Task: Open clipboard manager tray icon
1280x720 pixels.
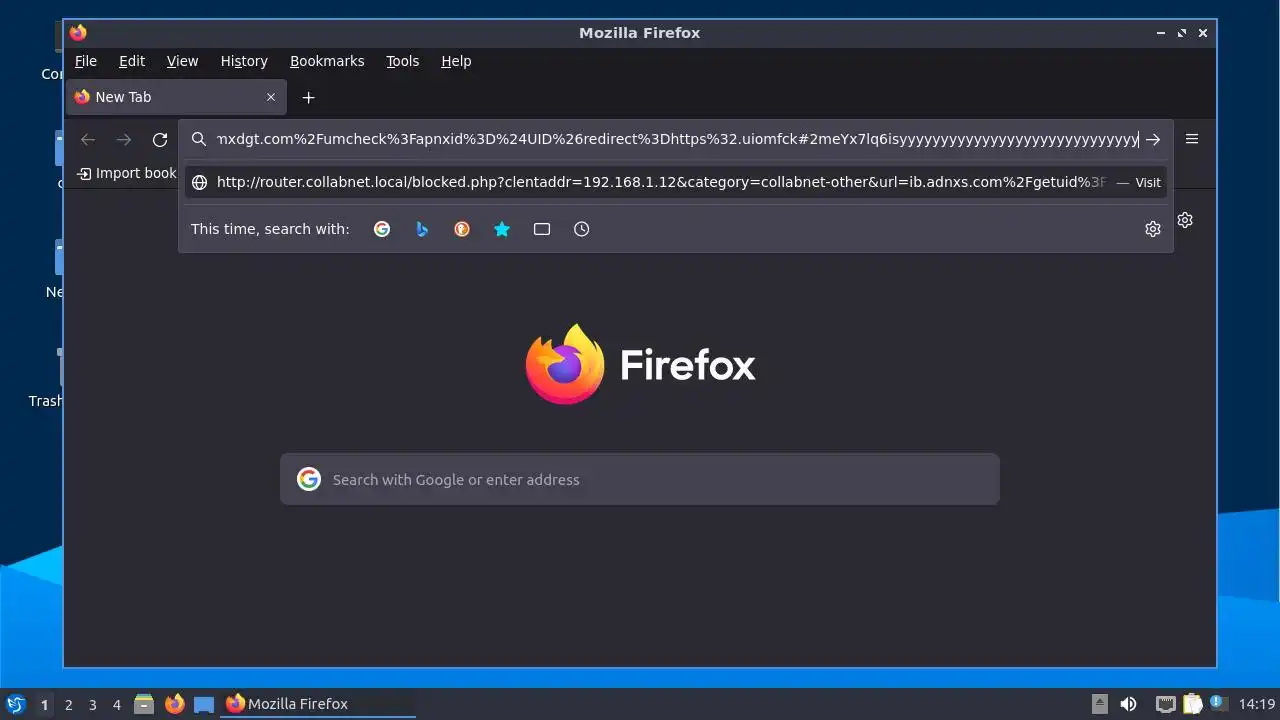Action: pos(1192,704)
